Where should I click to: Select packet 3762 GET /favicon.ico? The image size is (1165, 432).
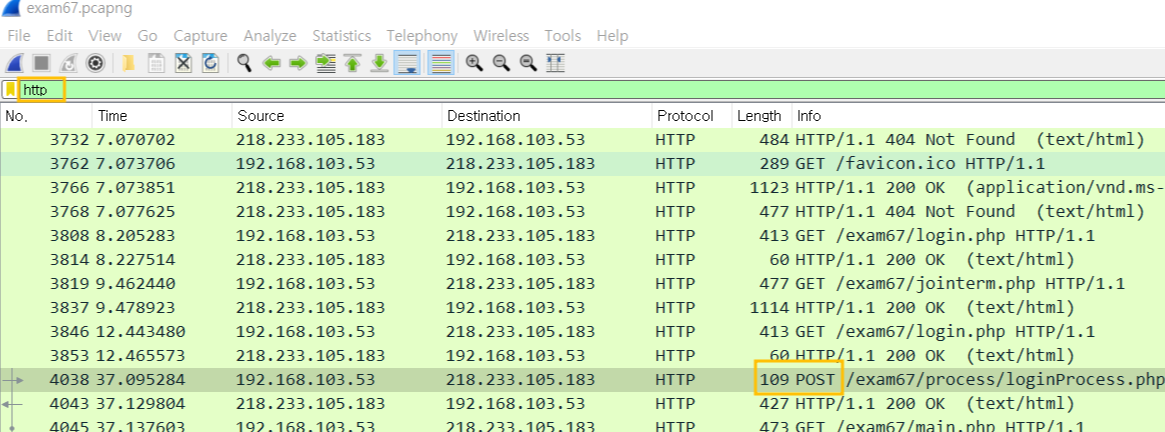(x=582, y=164)
